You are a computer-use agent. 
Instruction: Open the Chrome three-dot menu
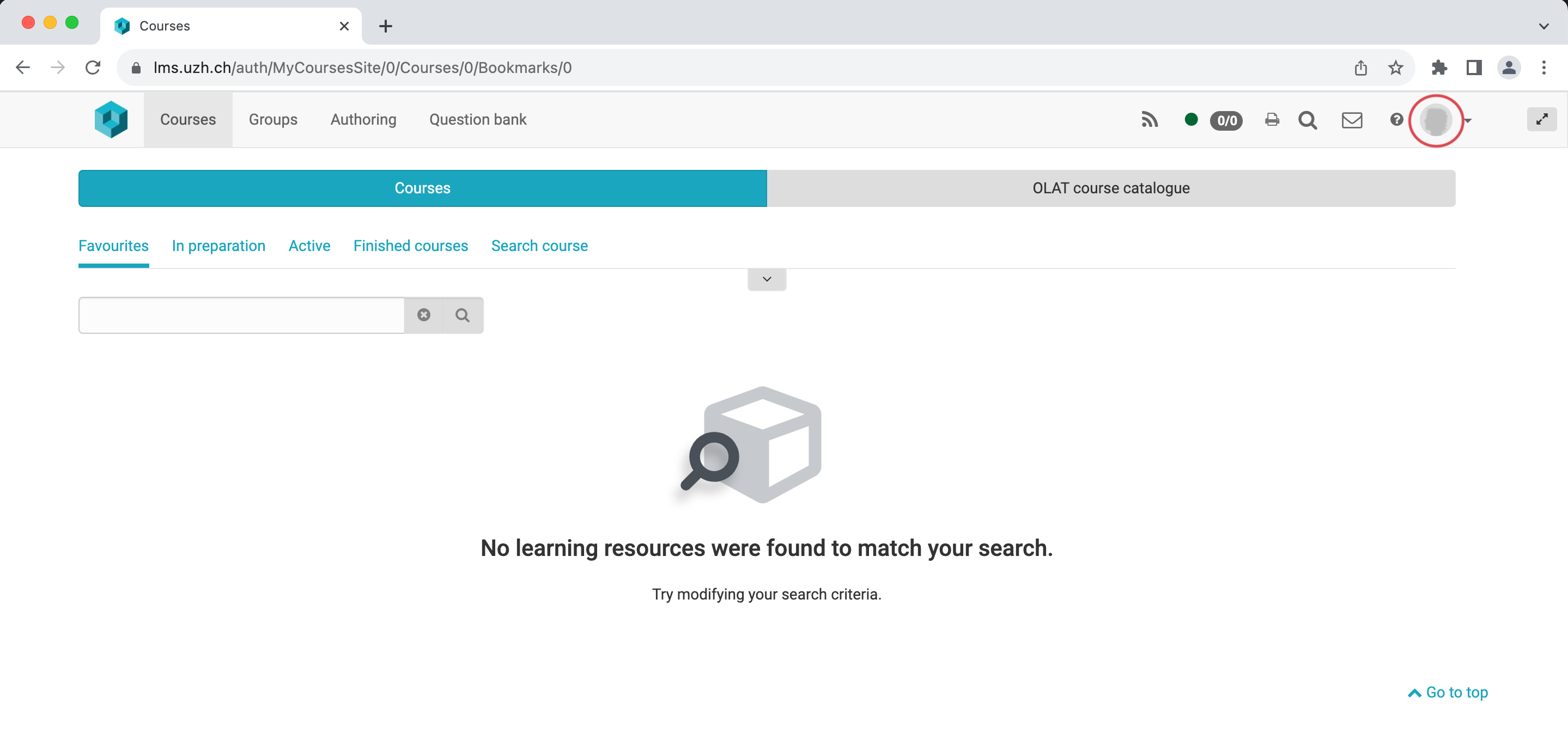click(x=1543, y=68)
